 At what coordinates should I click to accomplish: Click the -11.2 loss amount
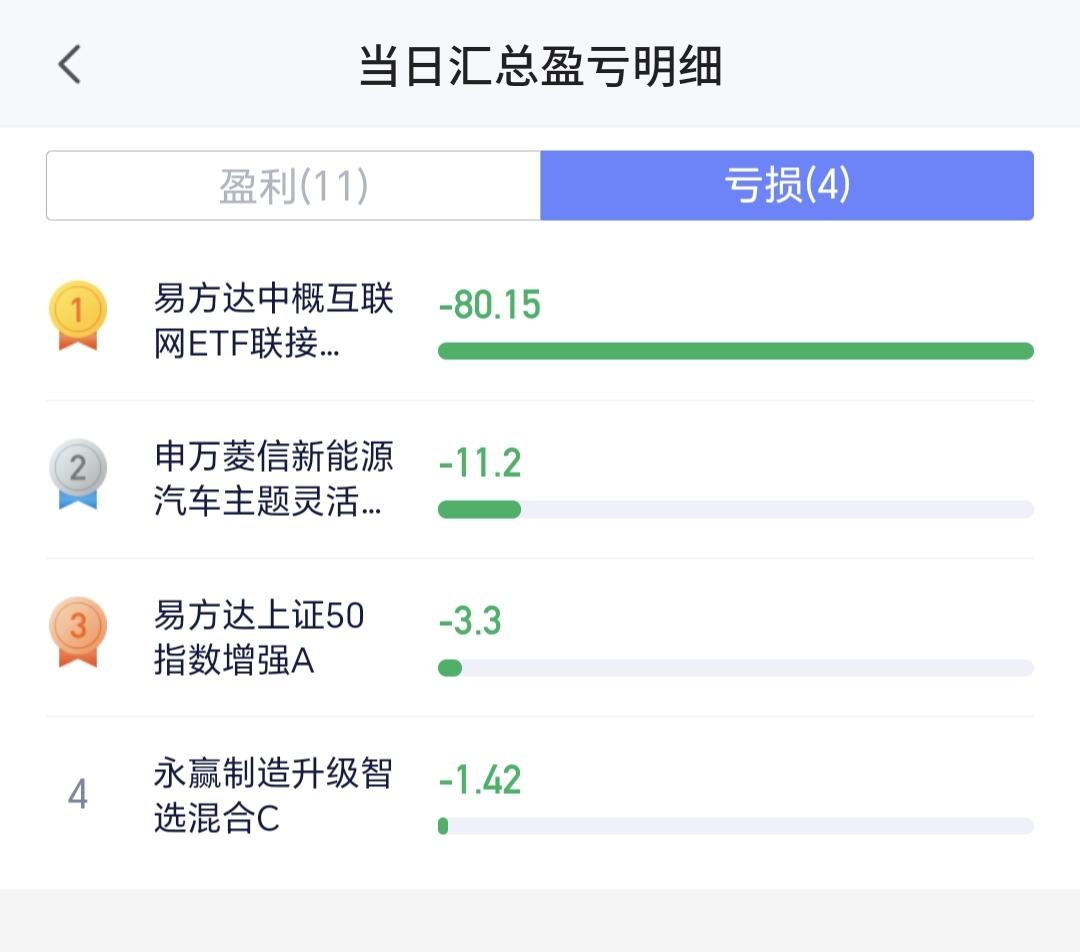(x=480, y=463)
